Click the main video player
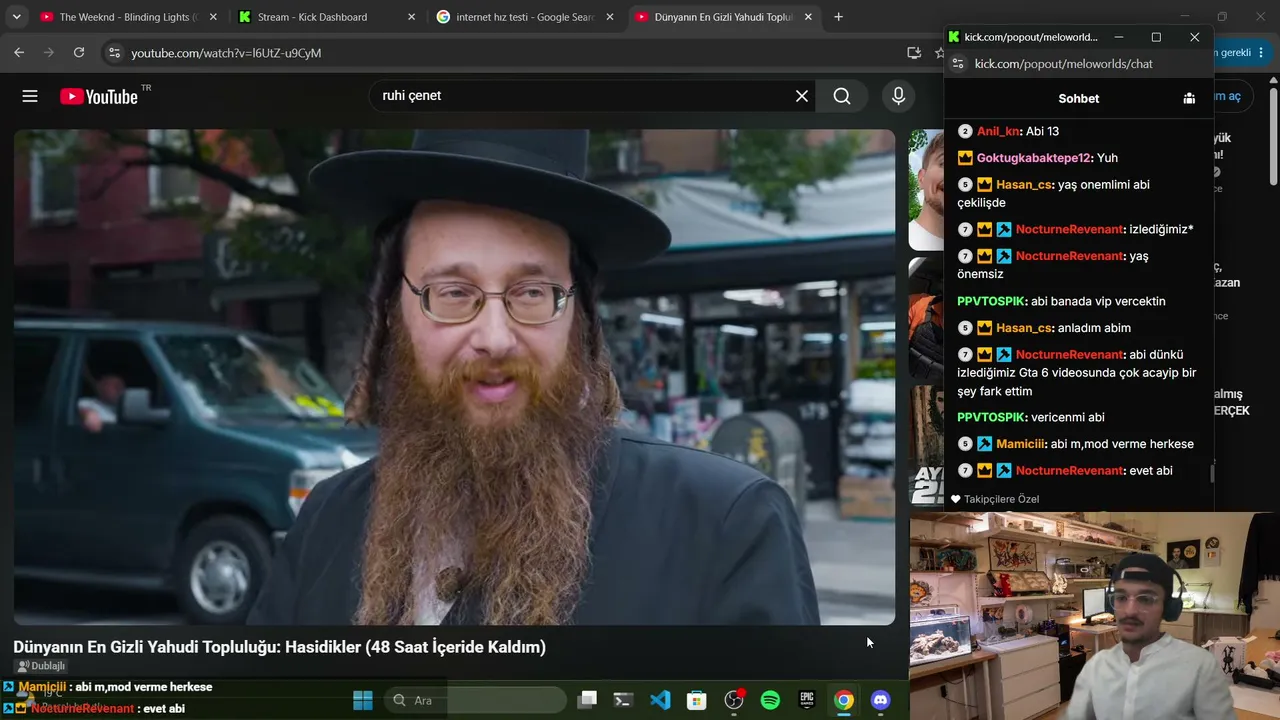Image resolution: width=1280 pixels, height=720 pixels. (x=454, y=377)
